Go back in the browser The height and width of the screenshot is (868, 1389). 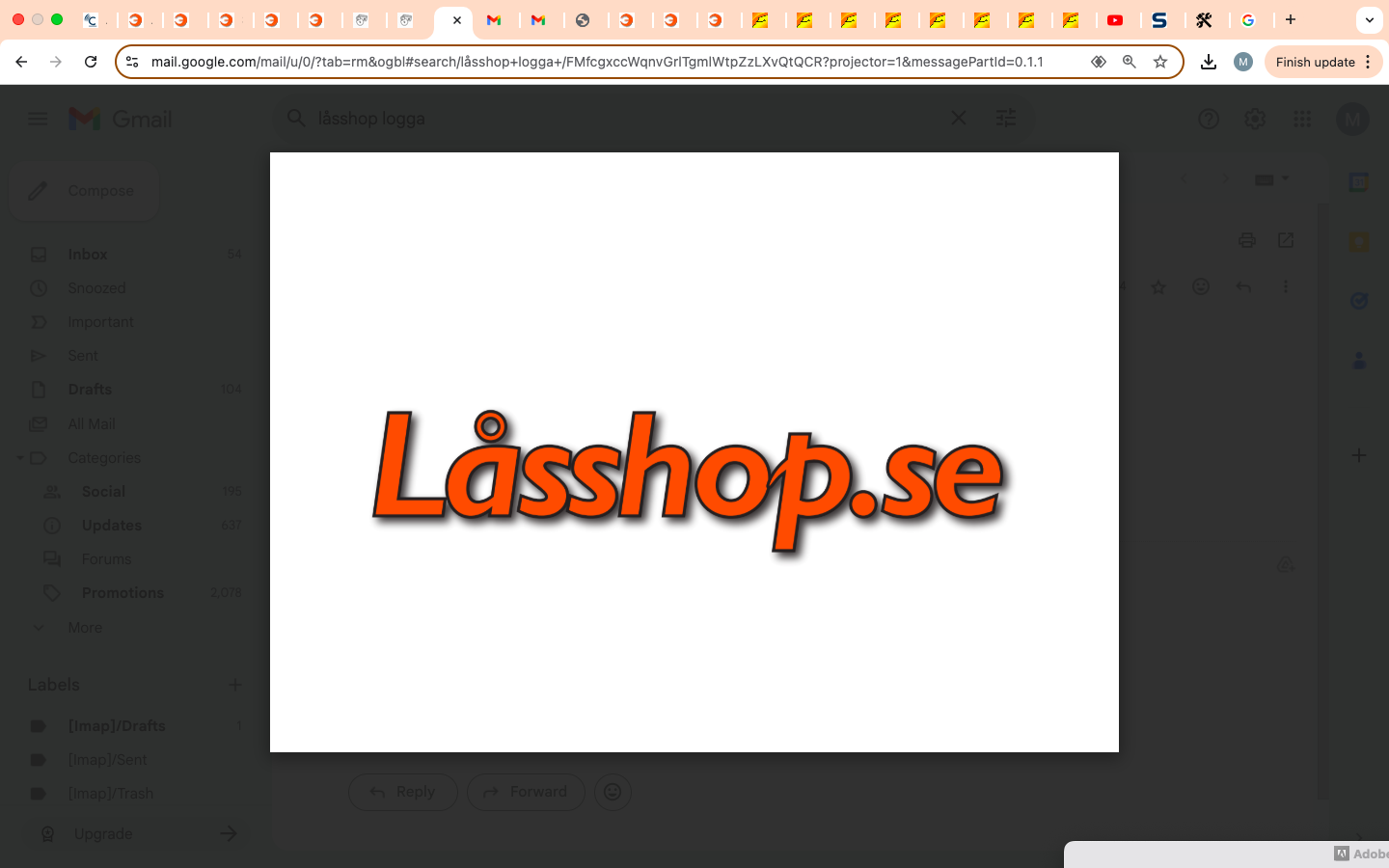tap(21, 62)
